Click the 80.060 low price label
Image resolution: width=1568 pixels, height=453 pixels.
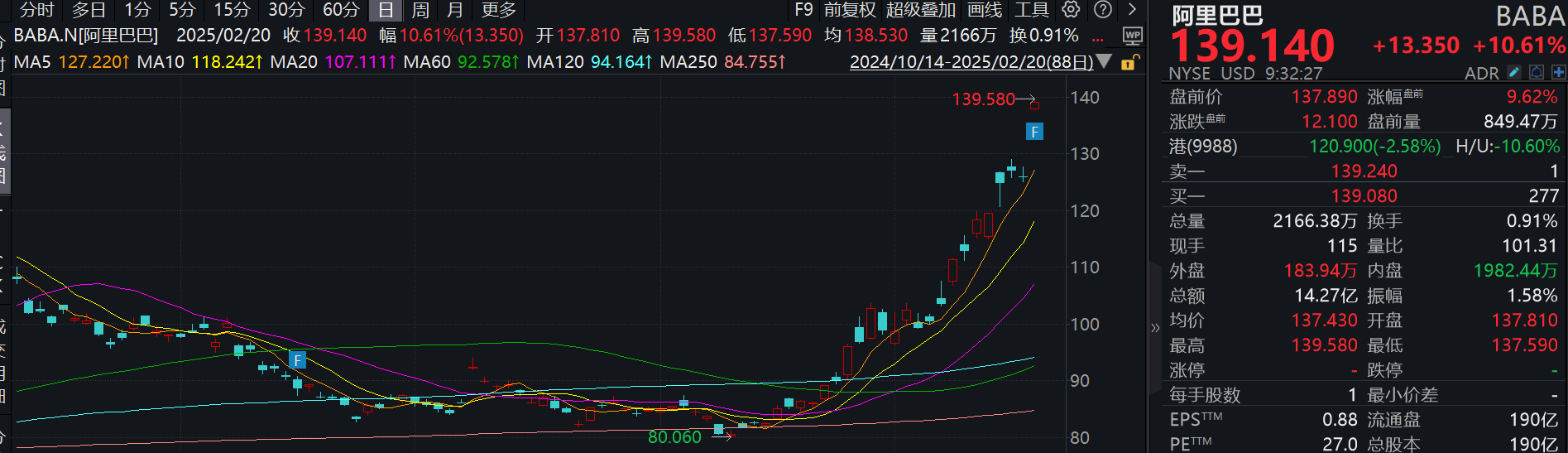(674, 437)
